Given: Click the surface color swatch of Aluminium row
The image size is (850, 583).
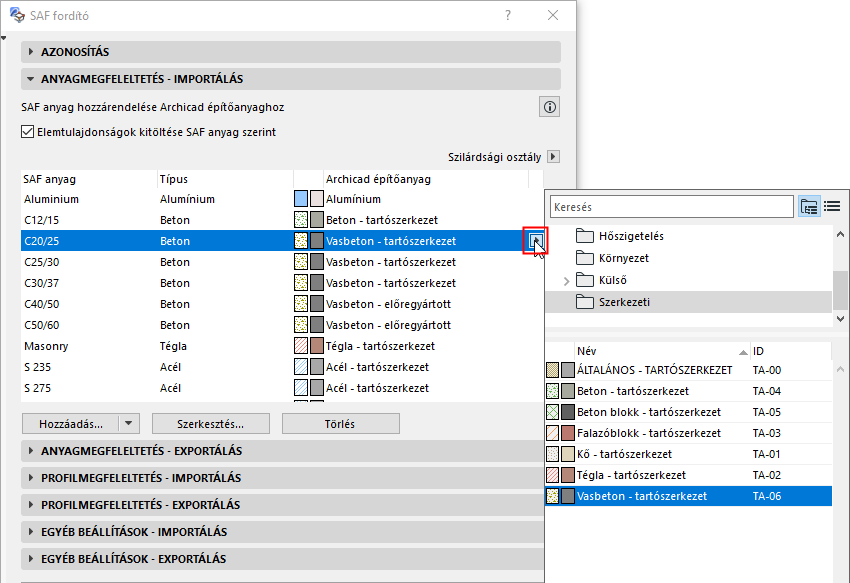Looking at the screenshot, I should (x=317, y=199).
